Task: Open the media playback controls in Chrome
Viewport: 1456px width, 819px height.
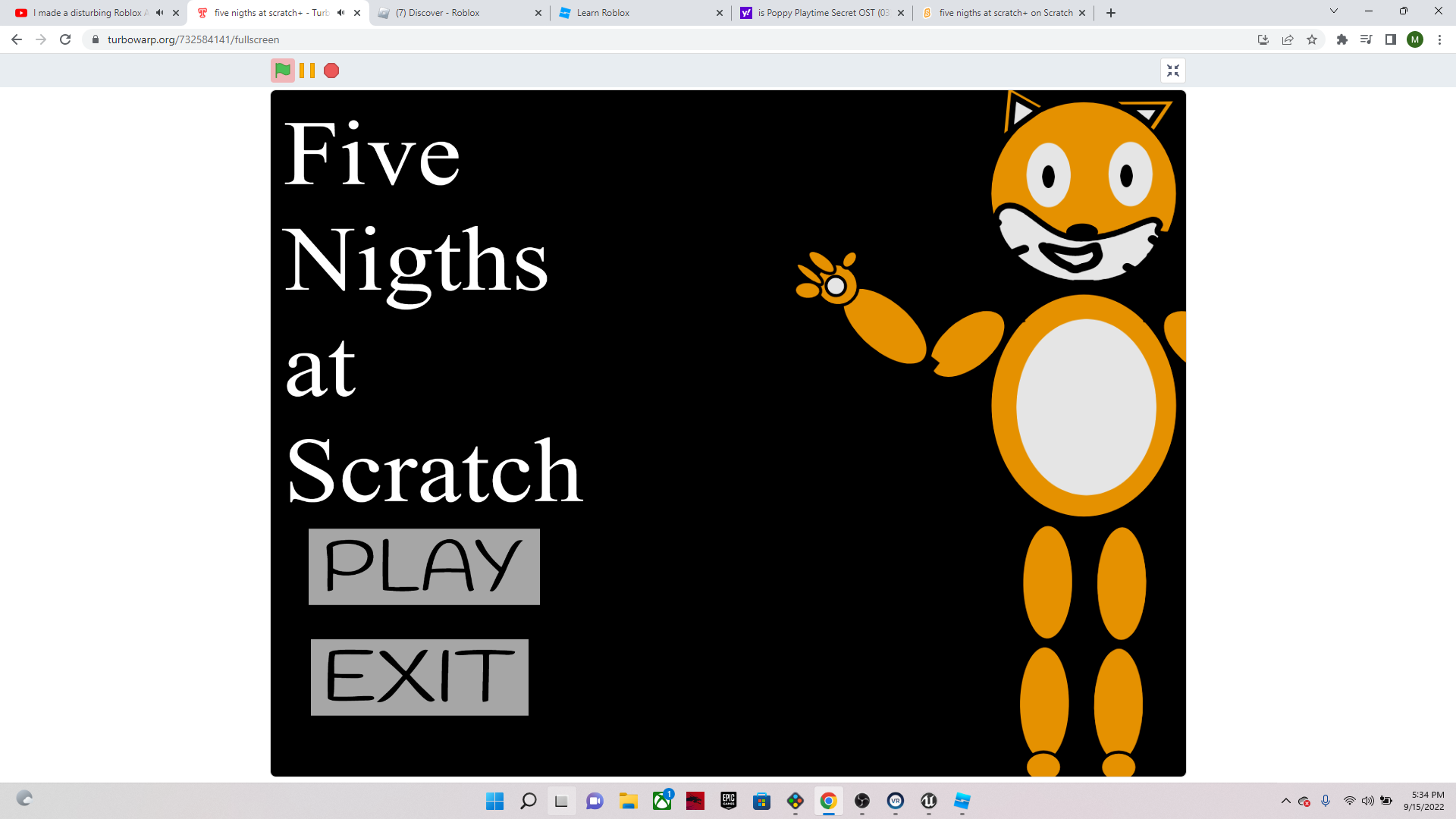Action: [1366, 39]
